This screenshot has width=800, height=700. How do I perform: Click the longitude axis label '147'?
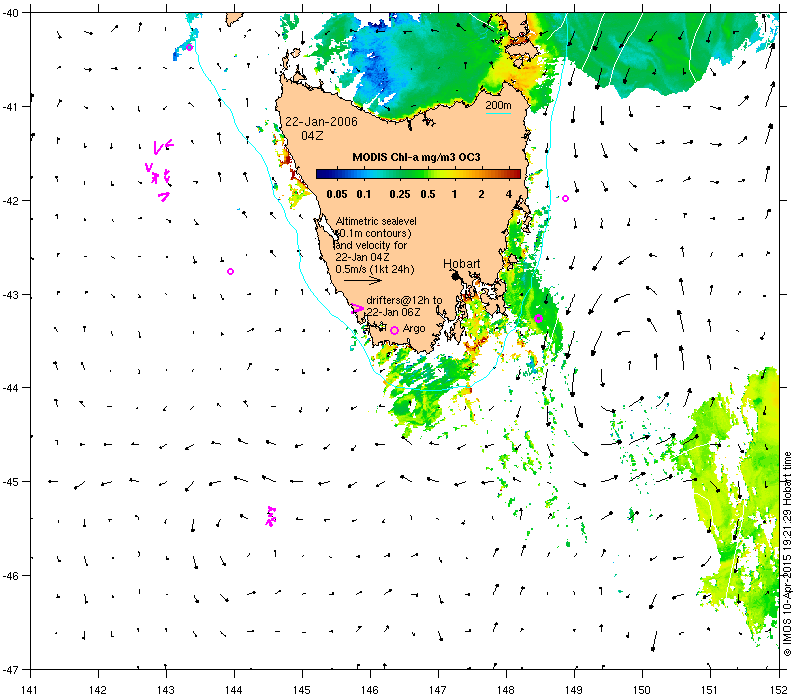[x=438, y=690]
